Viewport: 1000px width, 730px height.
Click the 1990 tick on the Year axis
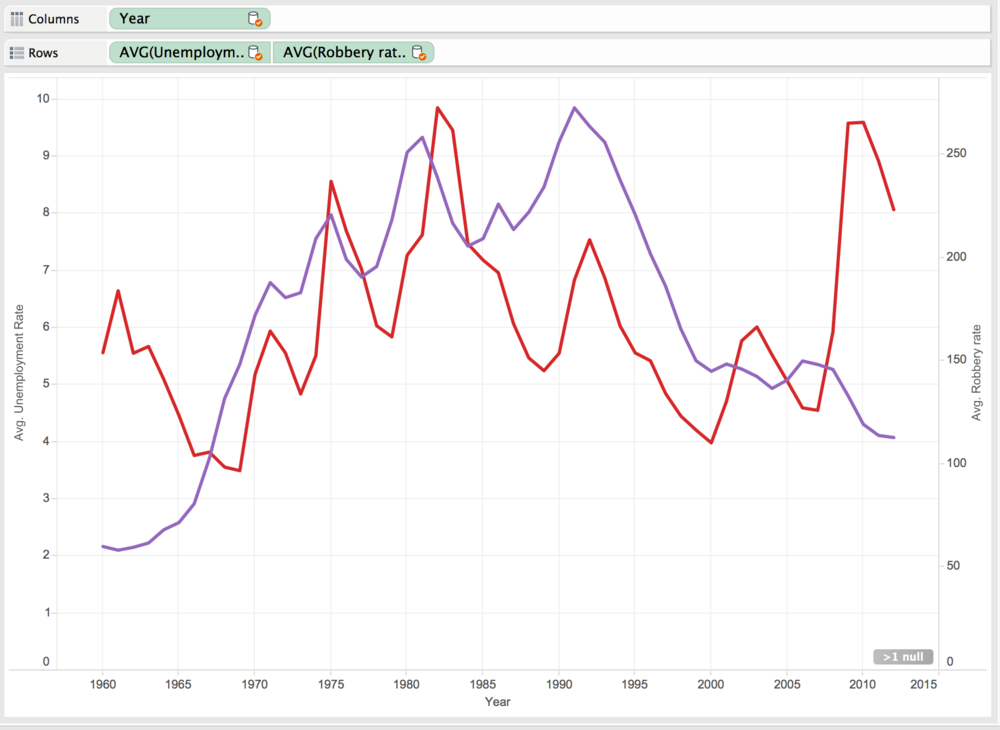coord(559,684)
